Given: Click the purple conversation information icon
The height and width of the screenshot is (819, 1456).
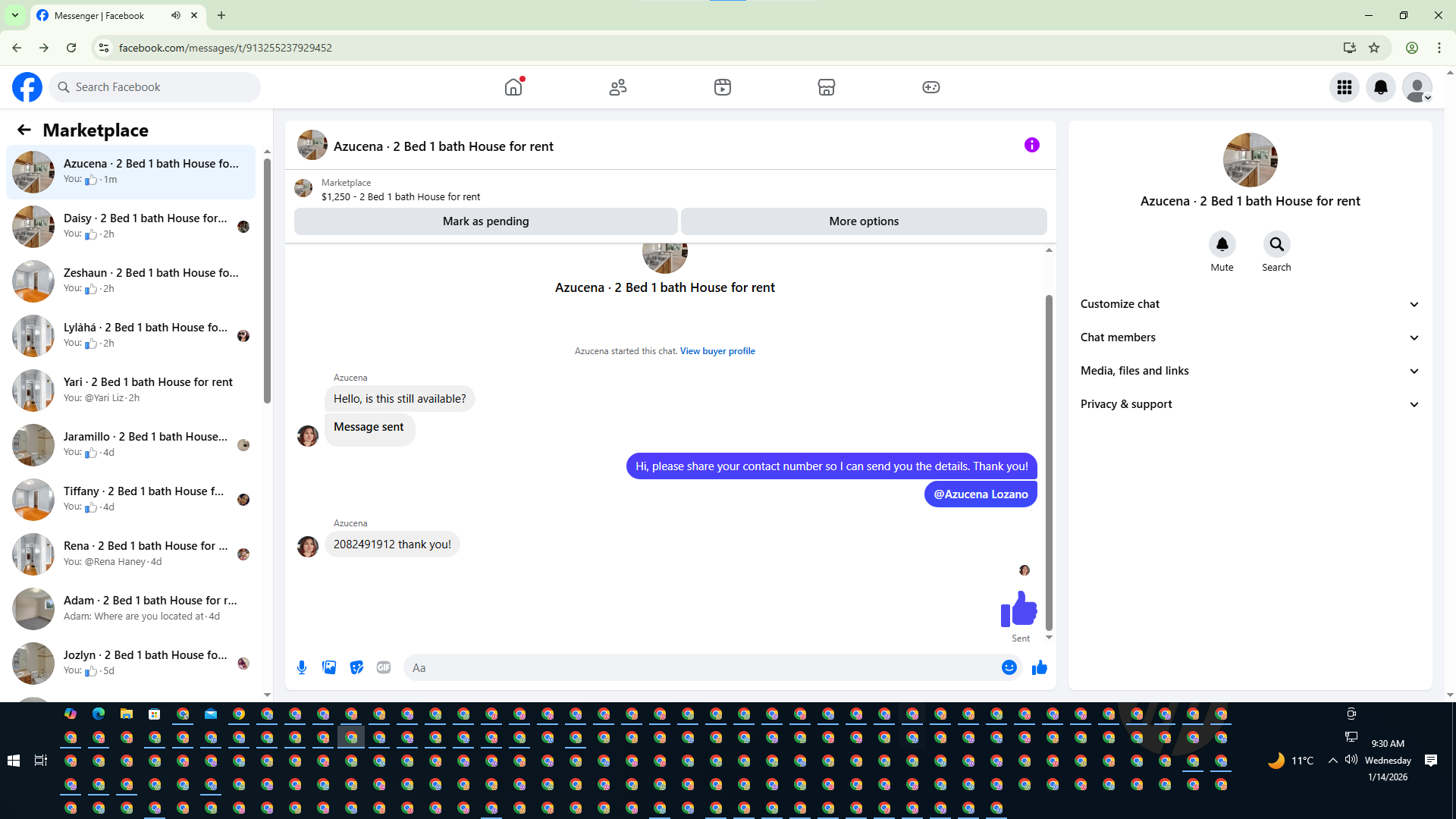Looking at the screenshot, I should 1031,145.
